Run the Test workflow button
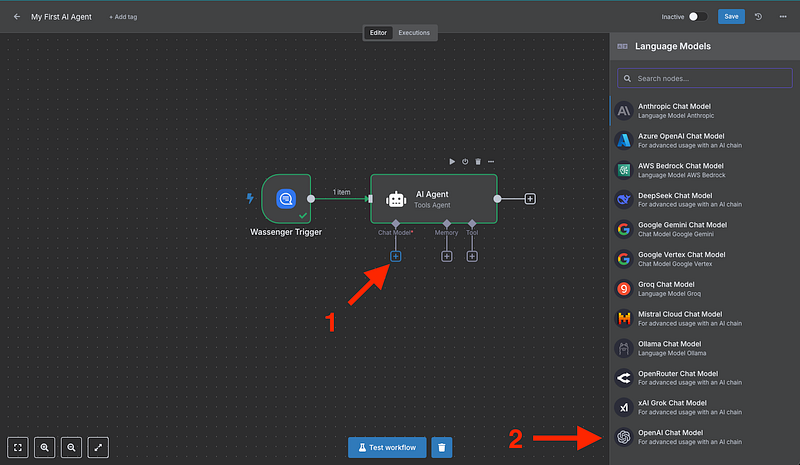The height and width of the screenshot is (465, 800). tap(387, 447)
